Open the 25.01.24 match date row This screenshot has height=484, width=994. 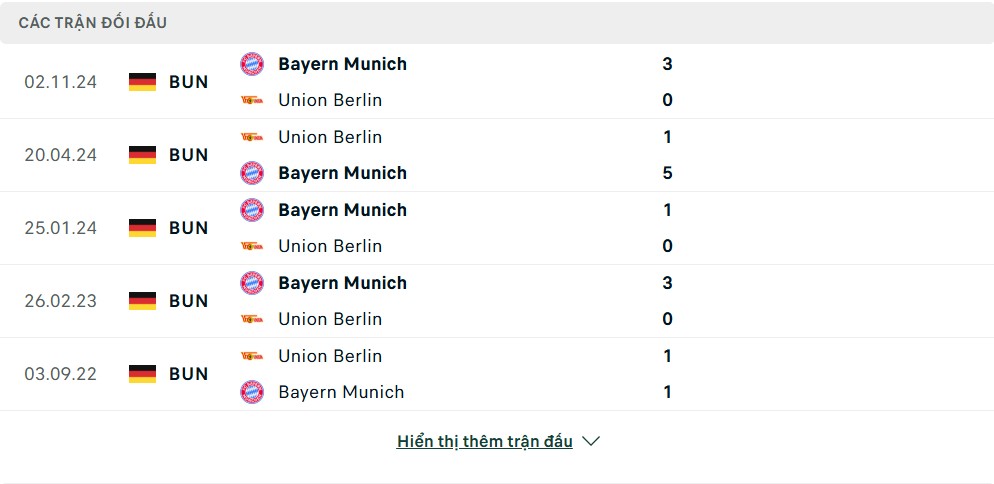pos(497,228)
